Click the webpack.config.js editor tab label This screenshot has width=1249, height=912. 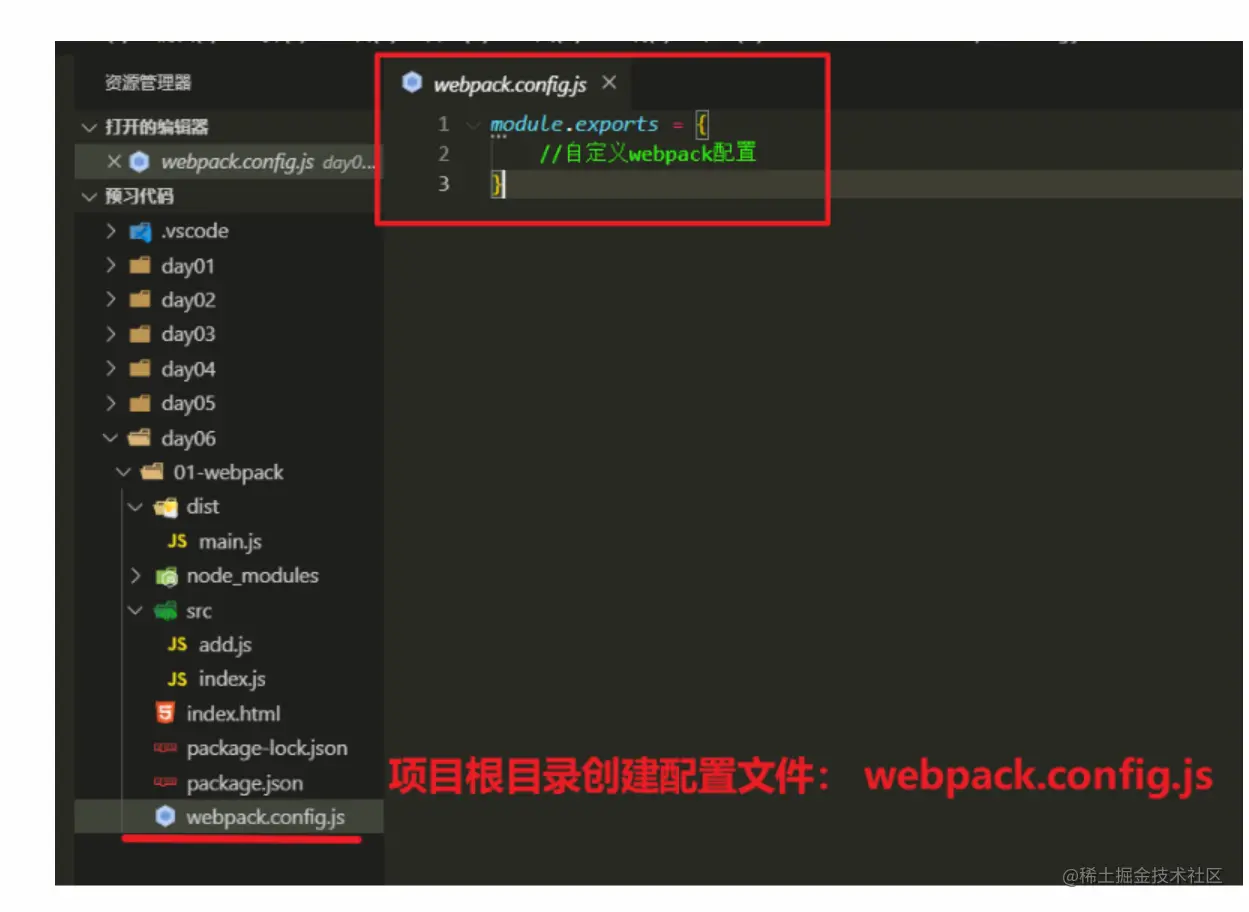click(510, 85)
